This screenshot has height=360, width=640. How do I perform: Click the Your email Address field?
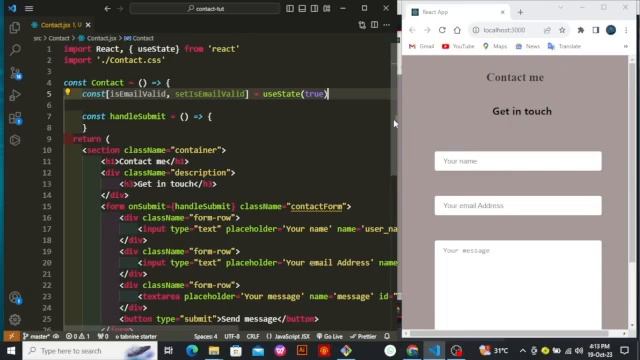click(x=518, y=205)
